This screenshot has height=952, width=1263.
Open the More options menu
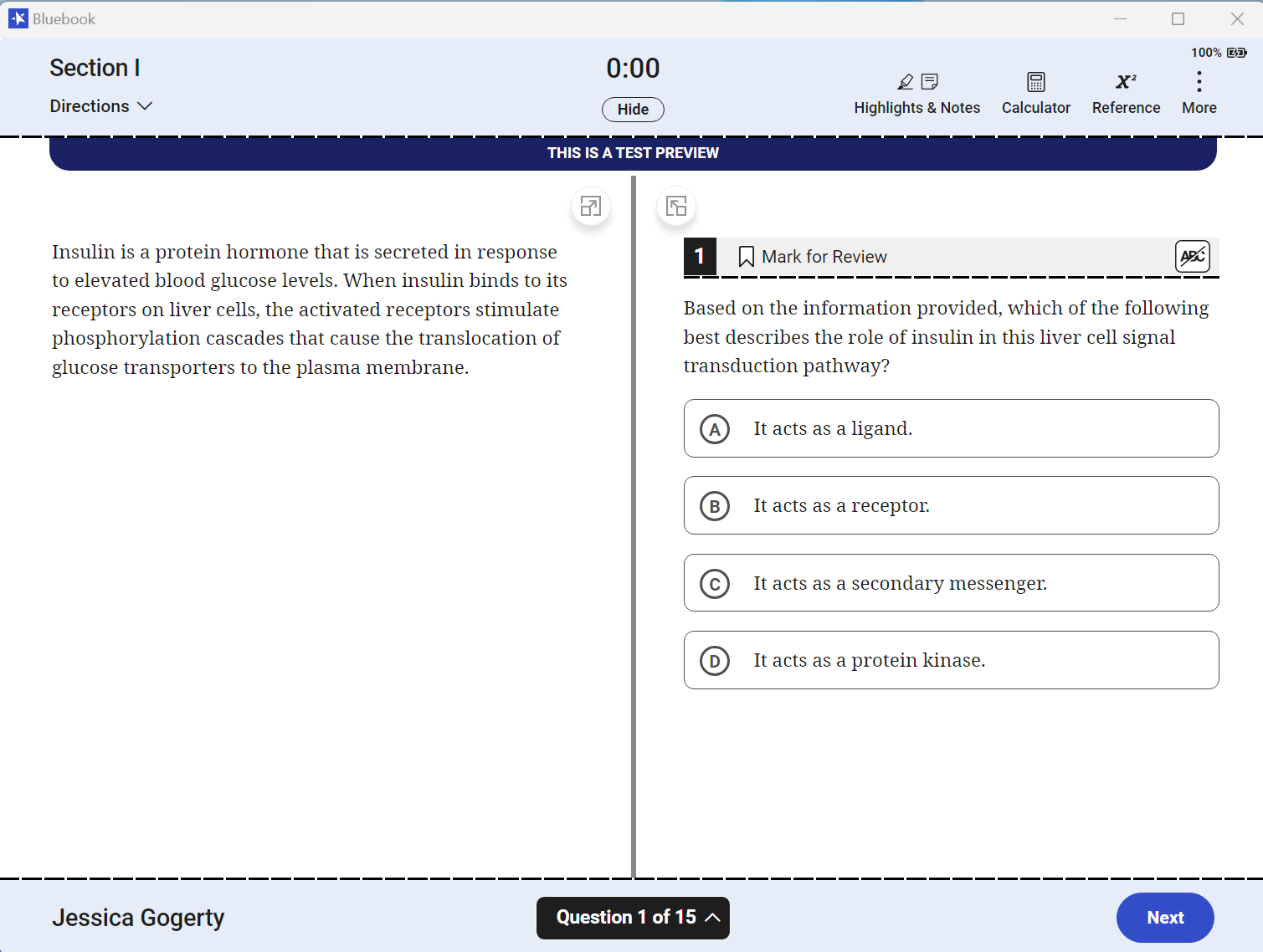(x=1199, y=94)
